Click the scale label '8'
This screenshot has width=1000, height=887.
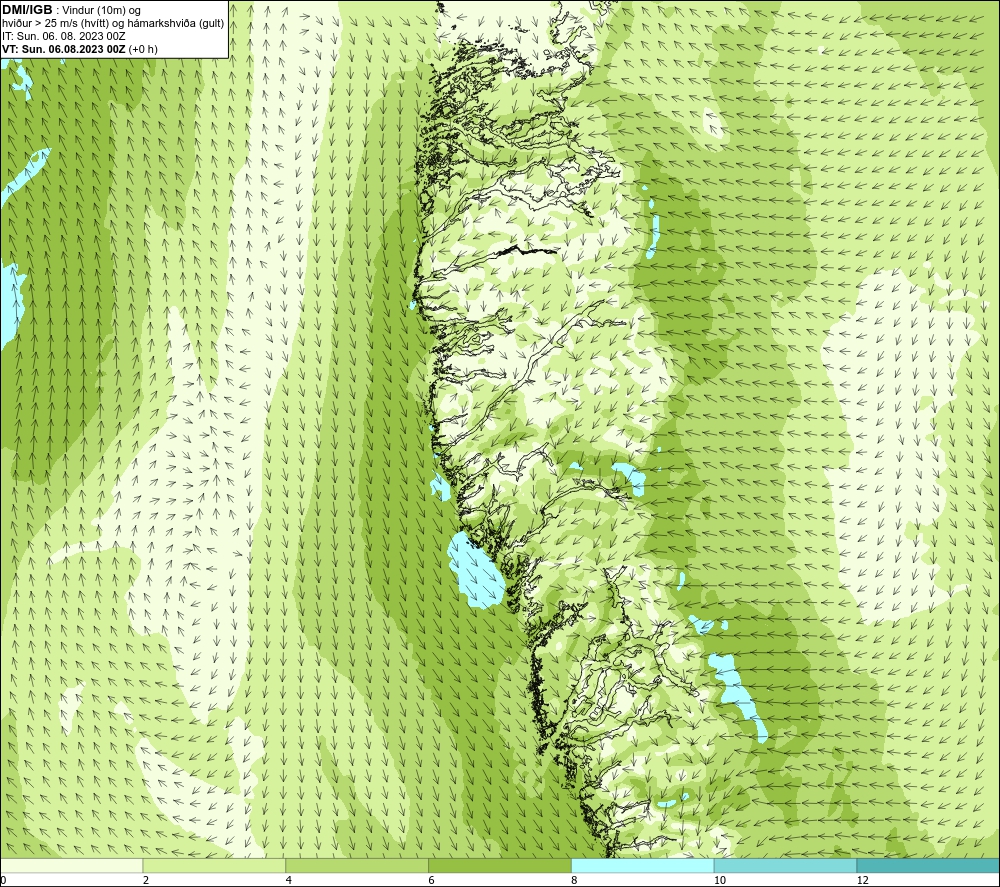pyautogui.click(x=575, y=880)
